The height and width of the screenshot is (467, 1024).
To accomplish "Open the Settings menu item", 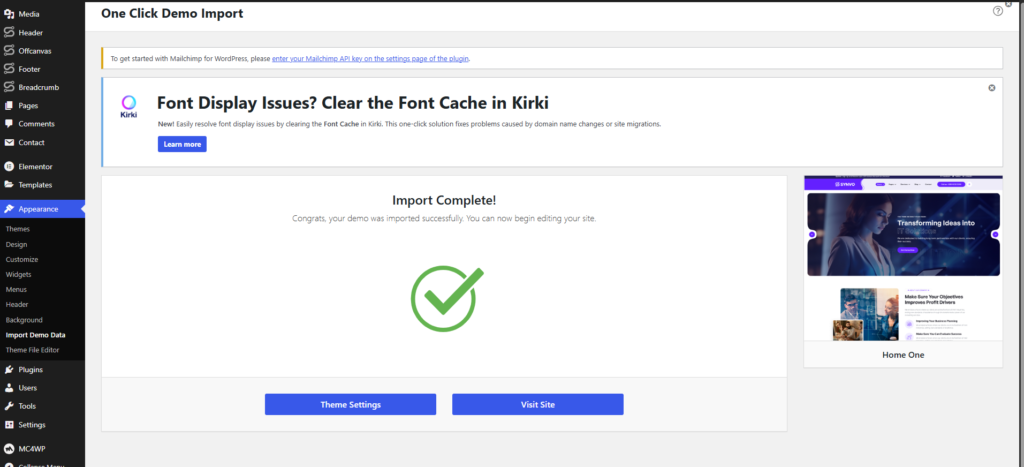I will coord(31,424).
